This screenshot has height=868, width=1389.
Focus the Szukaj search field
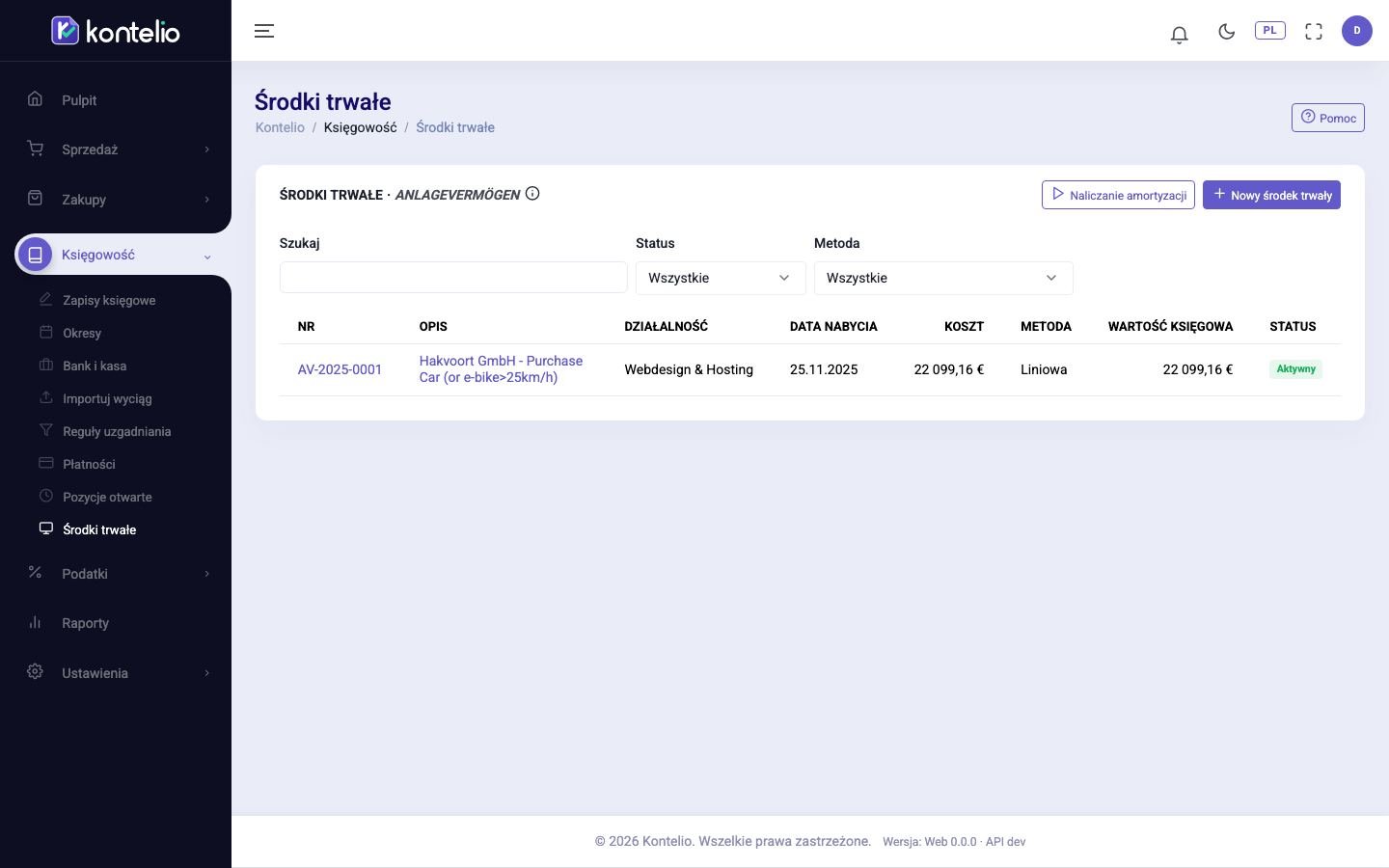[453, 278]
